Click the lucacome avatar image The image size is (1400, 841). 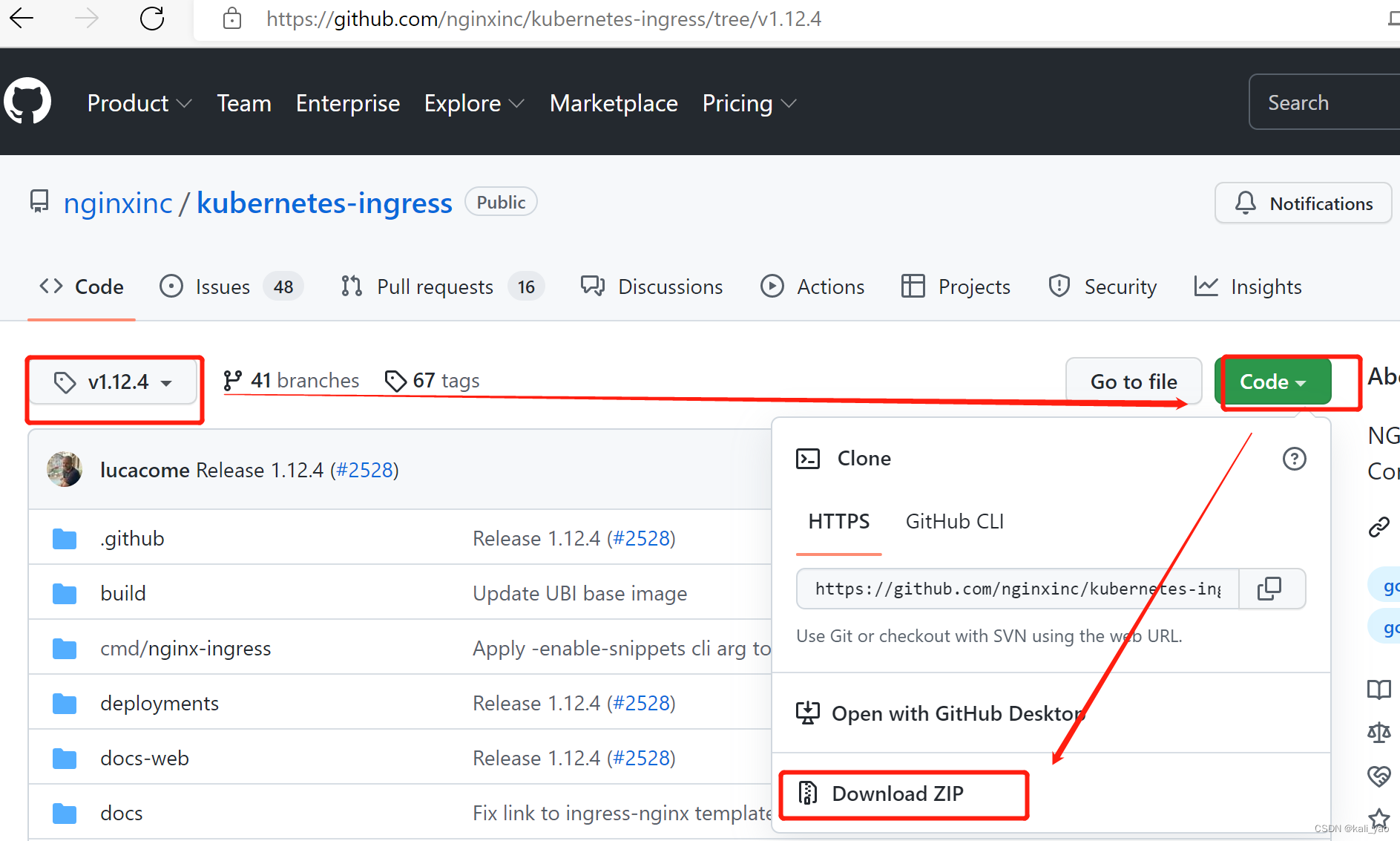coord(65,469)
